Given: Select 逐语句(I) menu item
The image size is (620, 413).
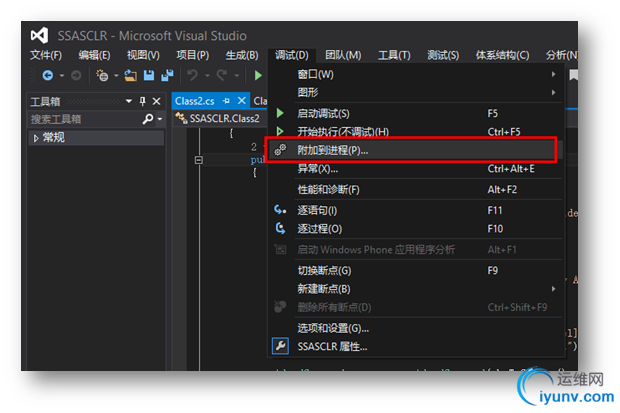Looking at the screenshot, I should coord(416,210).
